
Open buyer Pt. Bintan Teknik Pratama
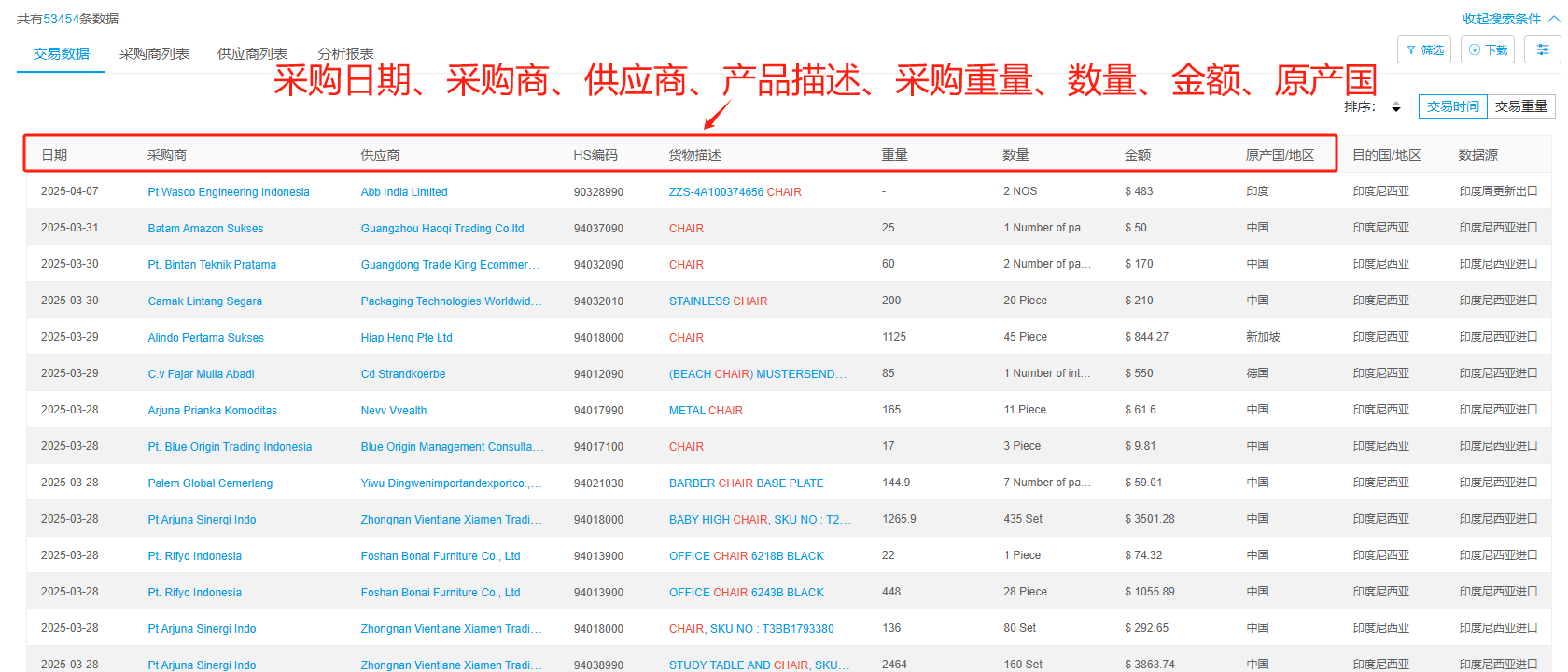point(212,265)
